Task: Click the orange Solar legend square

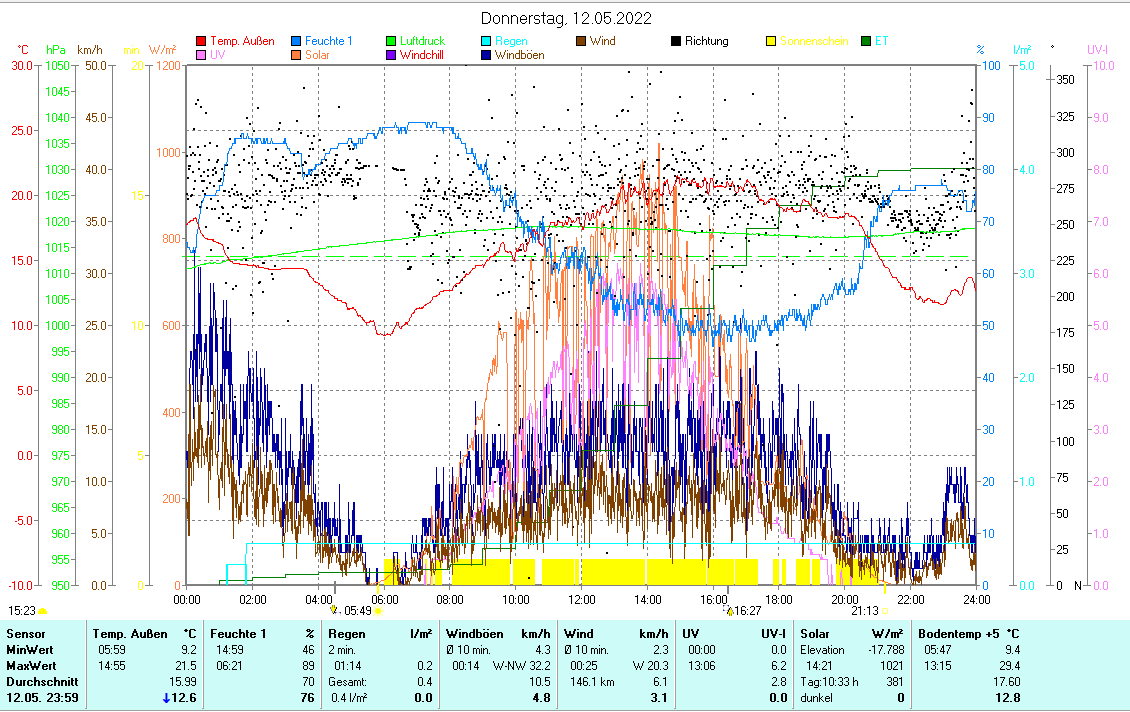Action: coord(296,55)
